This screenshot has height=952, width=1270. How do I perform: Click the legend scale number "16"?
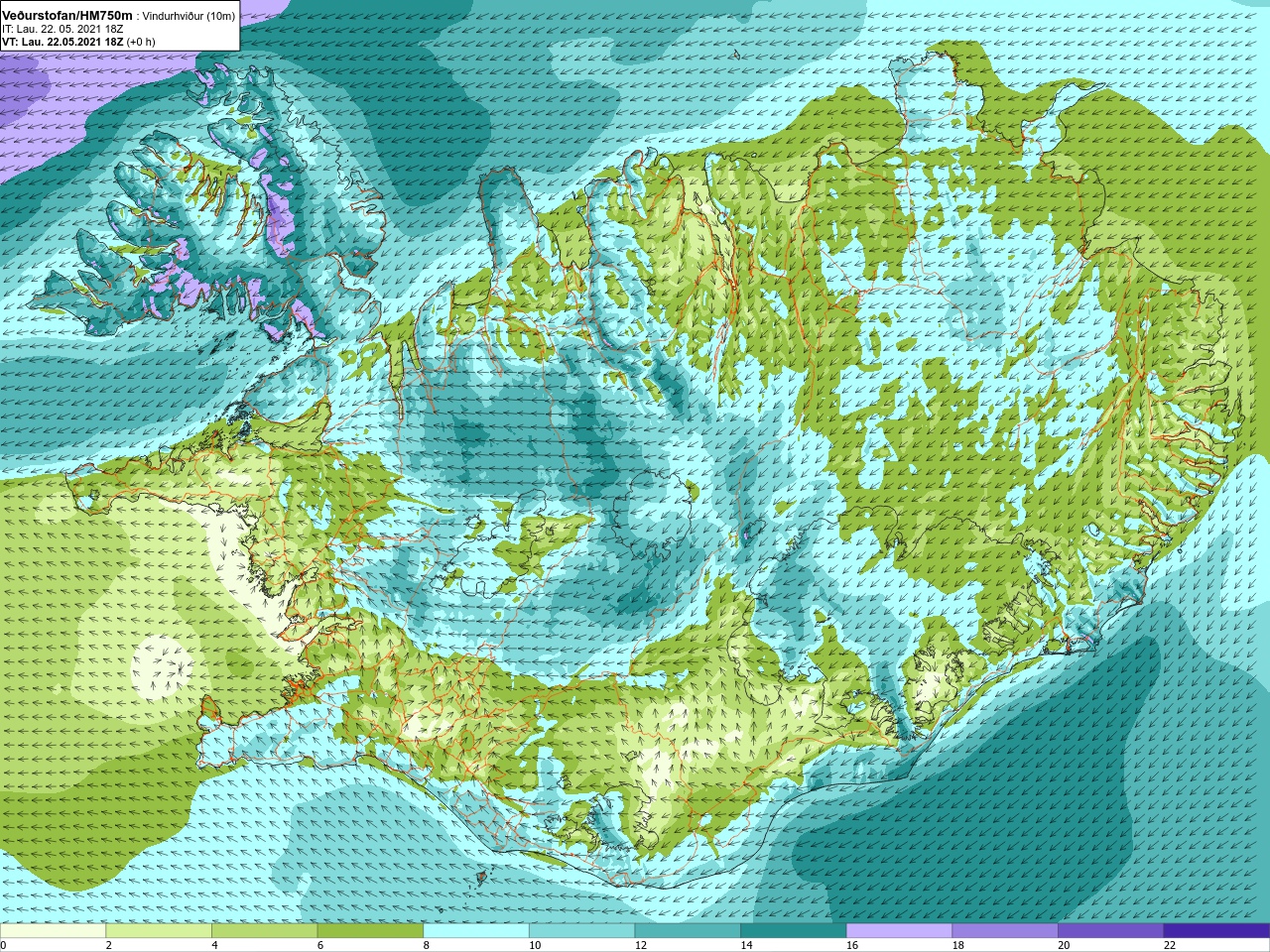[852, 945]
